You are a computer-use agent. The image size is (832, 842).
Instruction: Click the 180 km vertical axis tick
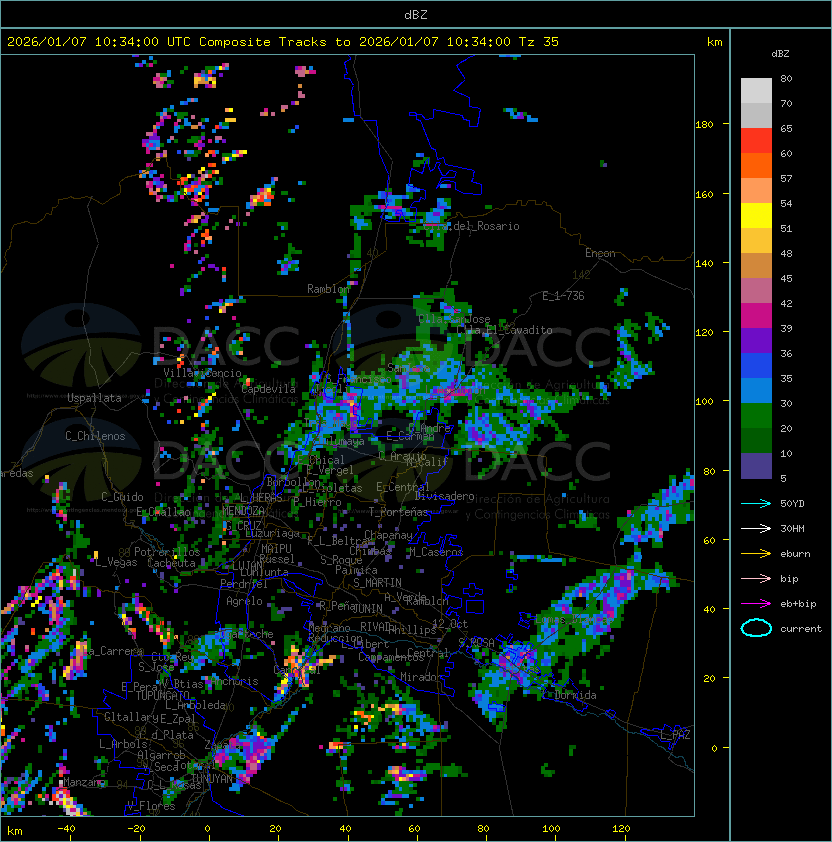click(x=703, y=124)
